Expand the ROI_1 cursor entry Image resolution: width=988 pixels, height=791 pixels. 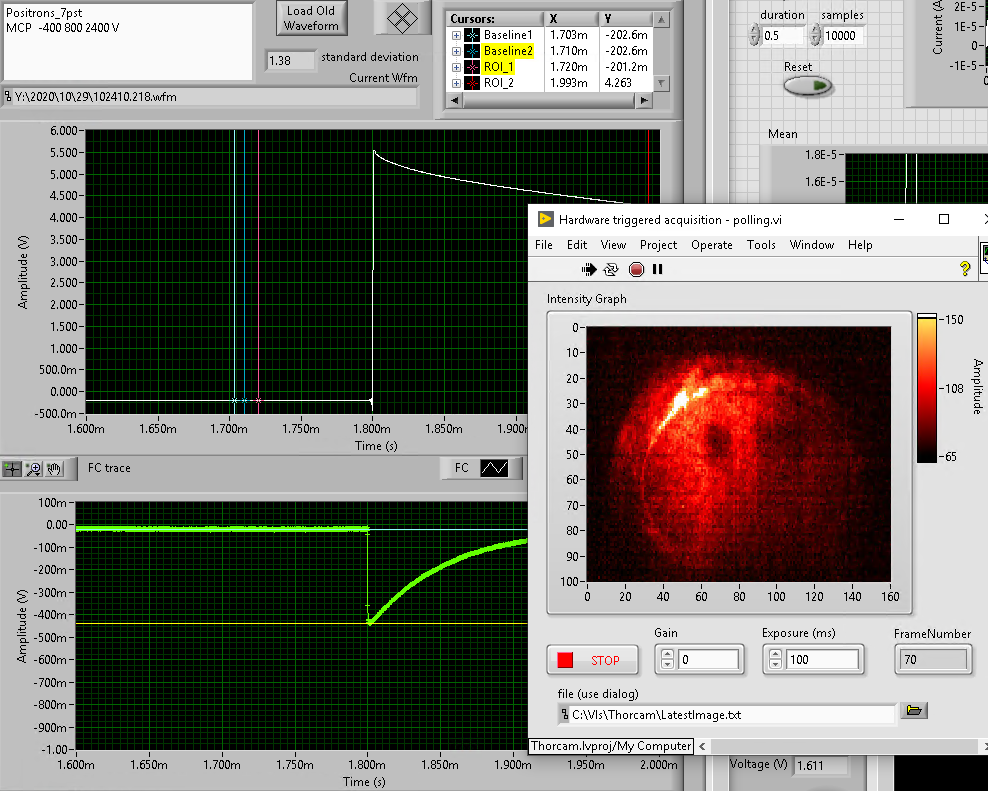tap(457, 67)
